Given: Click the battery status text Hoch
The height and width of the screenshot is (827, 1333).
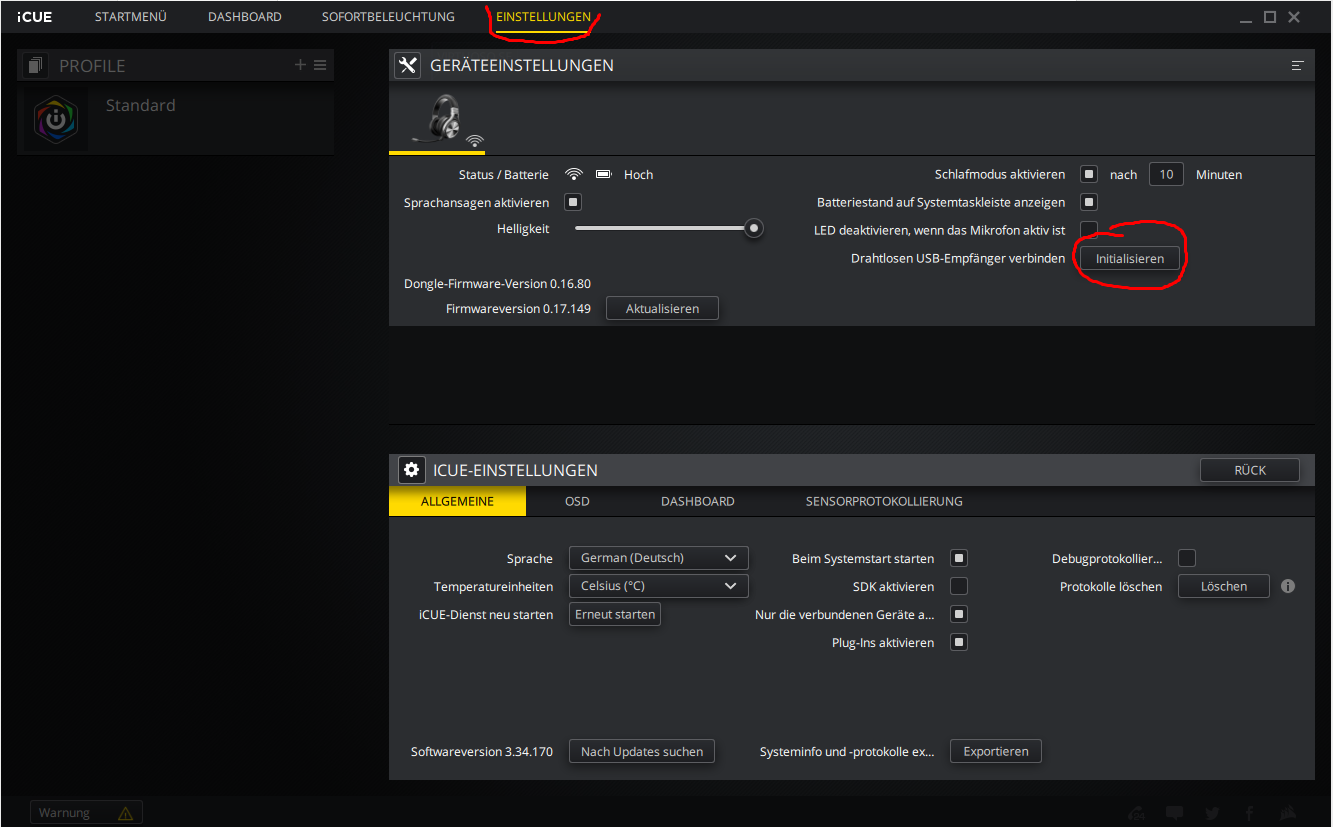Looking at the screenshot, I should 638,174.
